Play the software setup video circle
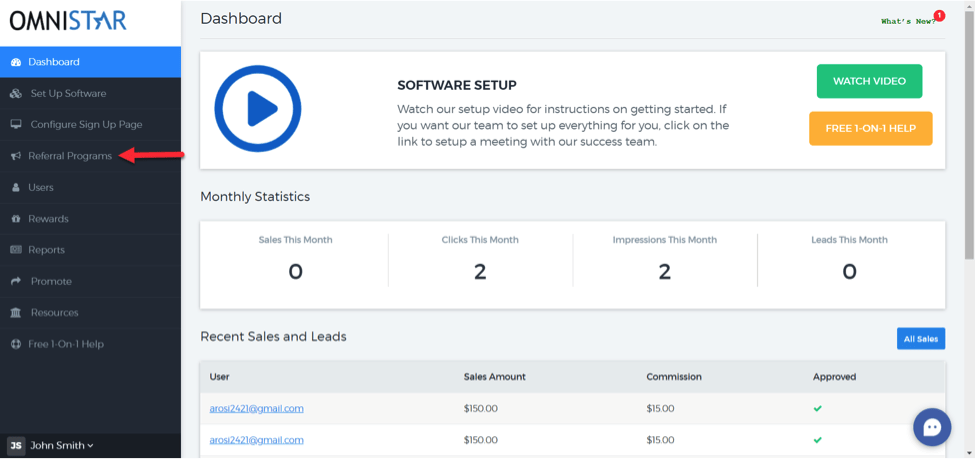The width and height of the screenshot is (975, 459). [257, 109]
